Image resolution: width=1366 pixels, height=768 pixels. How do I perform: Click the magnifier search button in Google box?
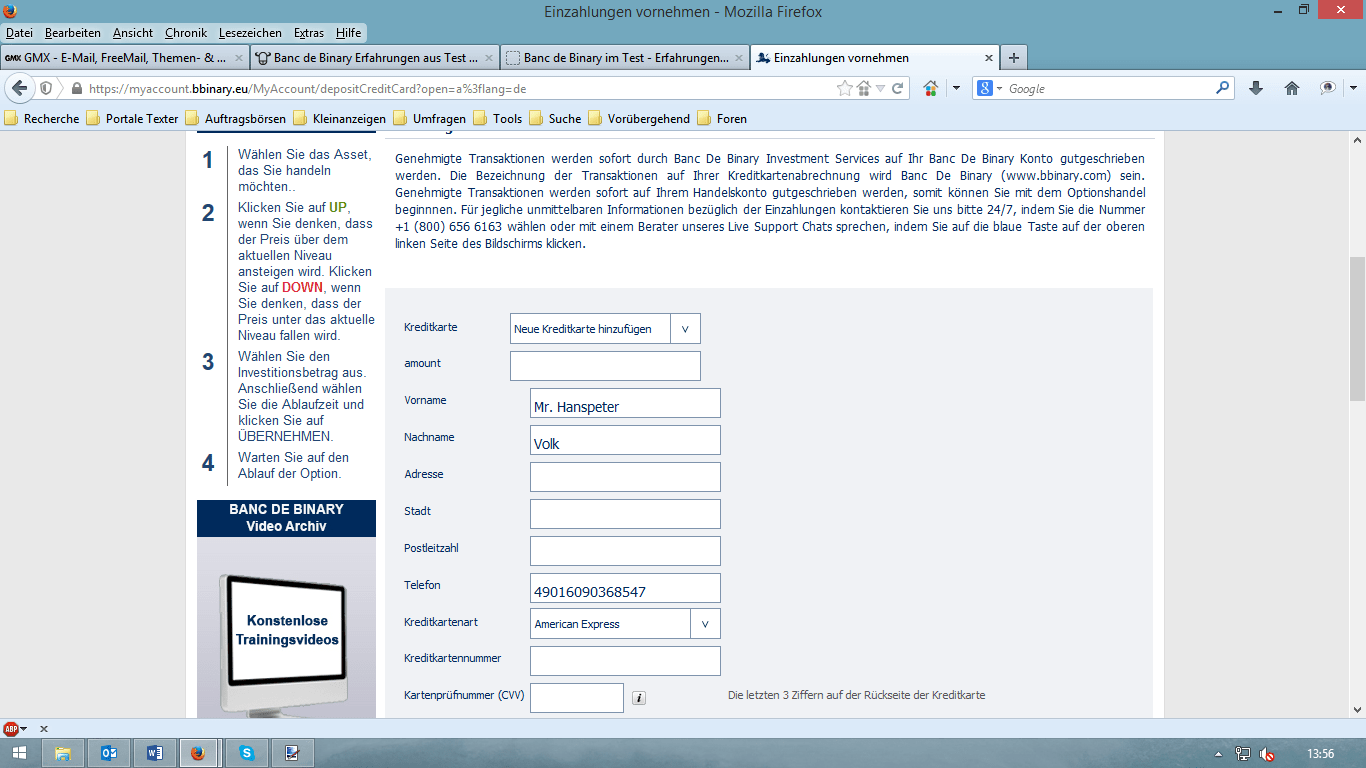click(1223, 88)
